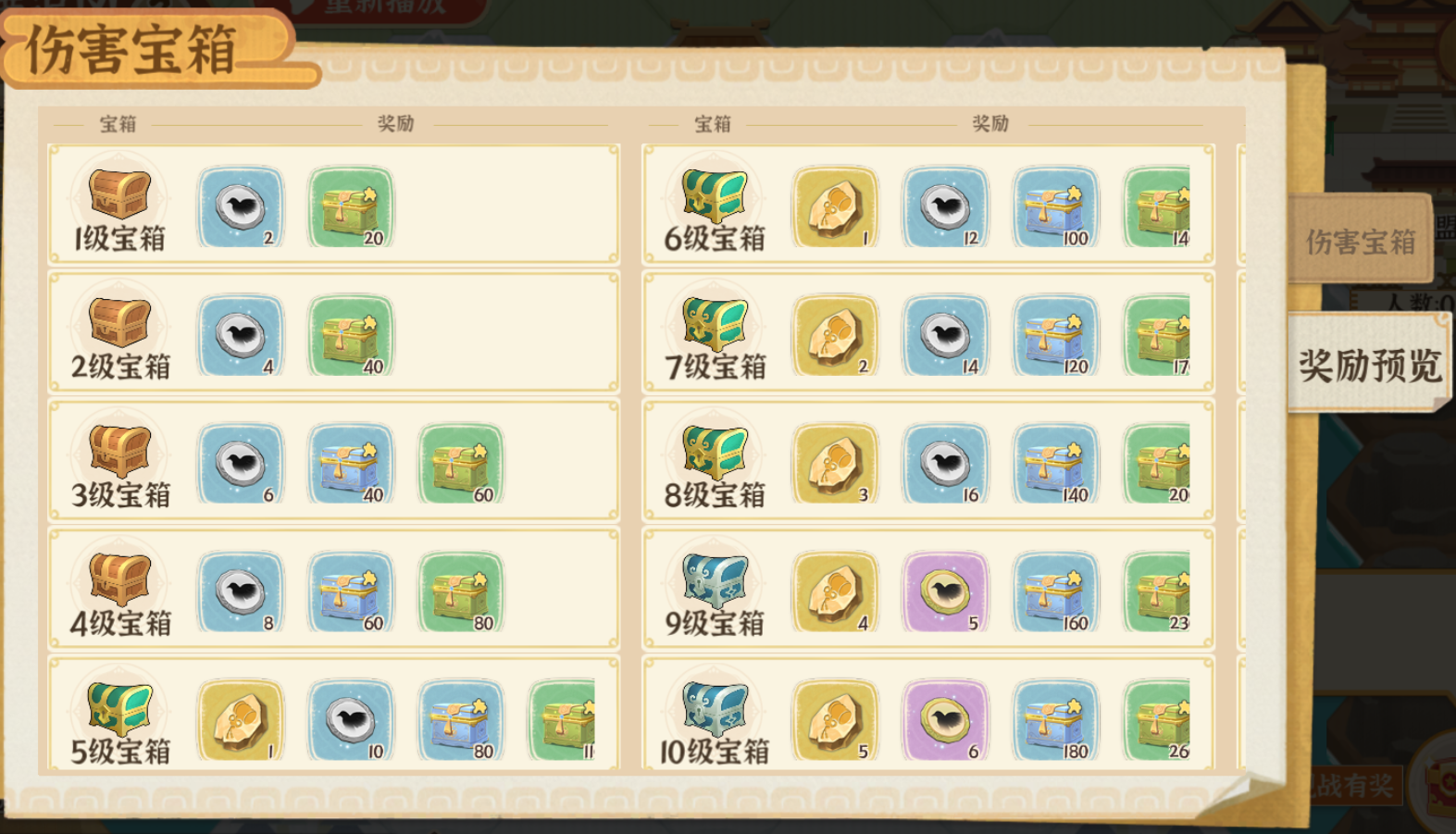Click gold ore reward in 5级宝箱 row
Screen dimensions: 1456x834
point(241,721)
